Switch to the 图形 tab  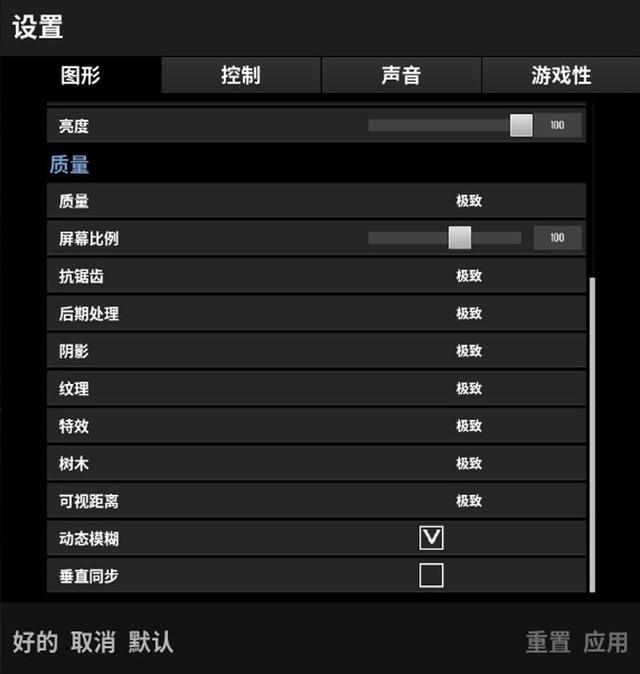[x=80, y=75]
